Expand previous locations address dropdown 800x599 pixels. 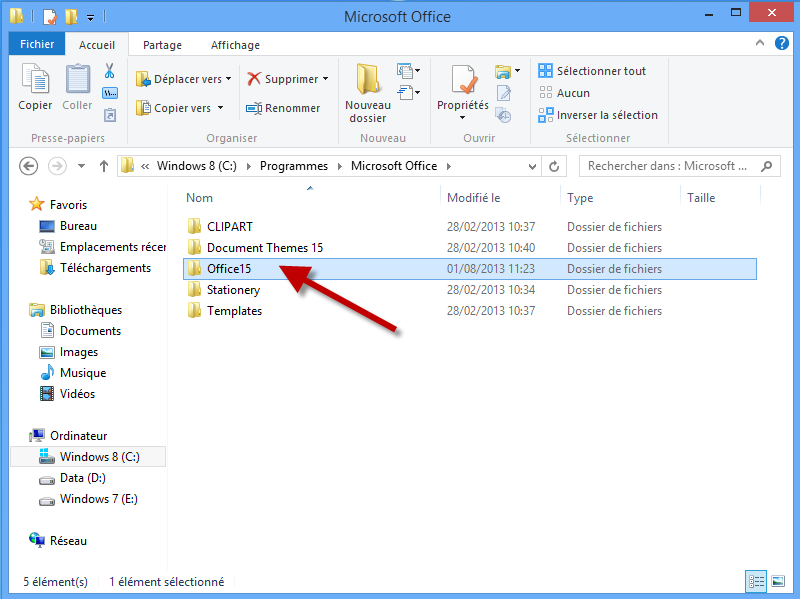click(x=532, y=166)
